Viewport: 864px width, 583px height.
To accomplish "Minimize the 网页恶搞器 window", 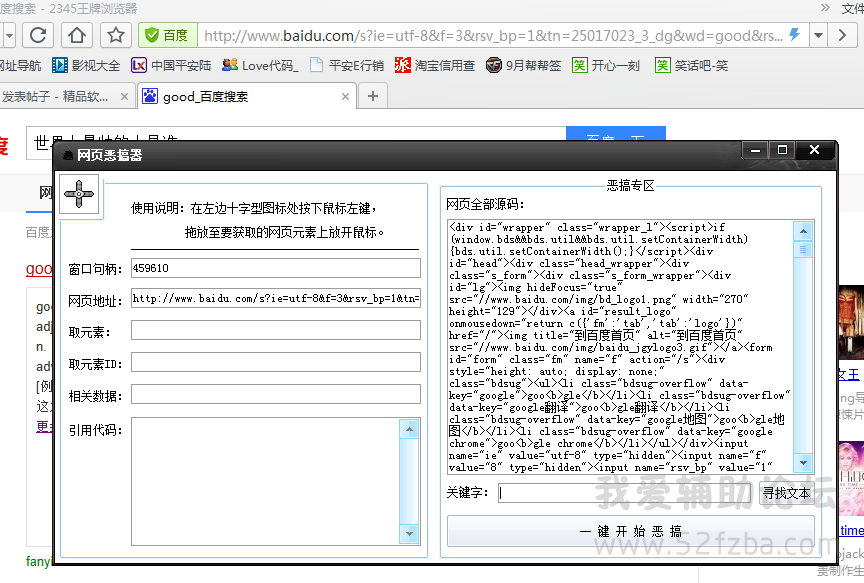I will click(755, 149).
